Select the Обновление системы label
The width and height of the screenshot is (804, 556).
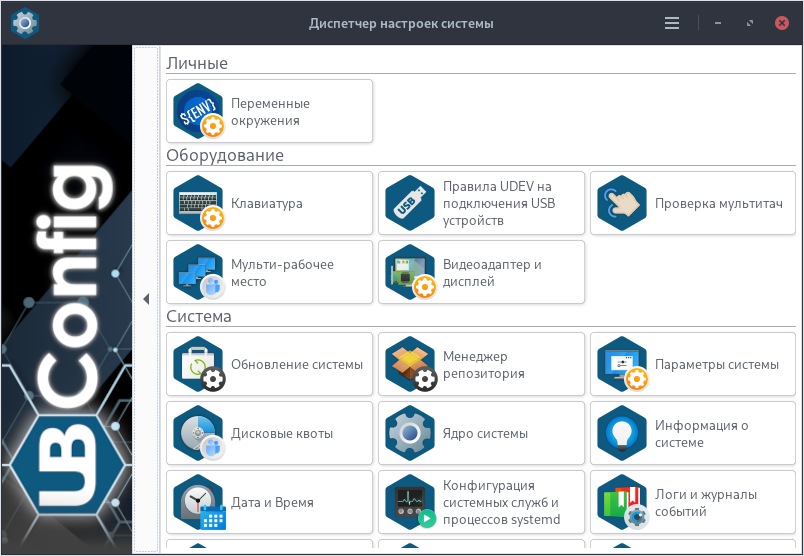[297, 364]
